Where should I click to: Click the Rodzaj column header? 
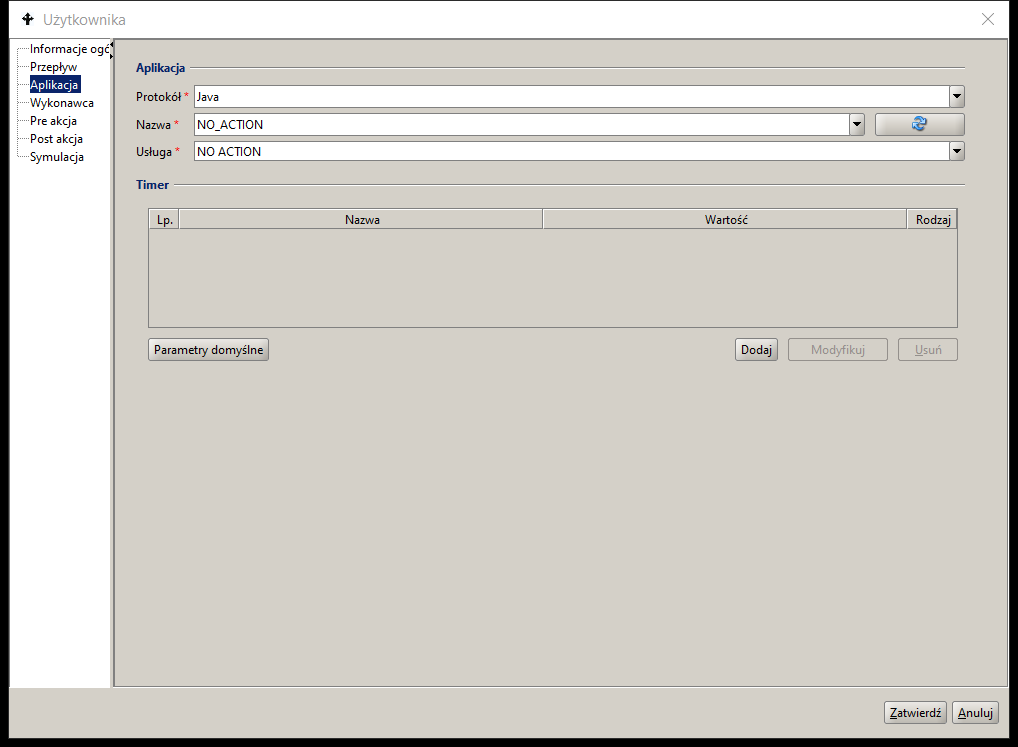click(x=932, y=219)
